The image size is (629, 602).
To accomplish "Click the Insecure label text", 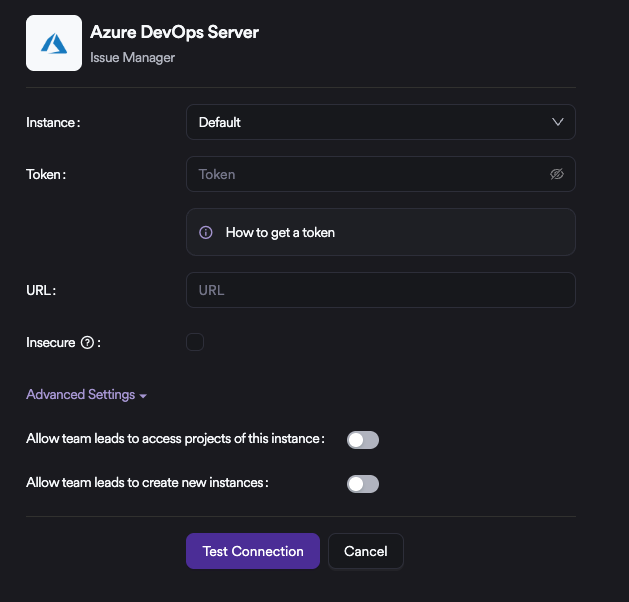I will [x=51, y=343].
